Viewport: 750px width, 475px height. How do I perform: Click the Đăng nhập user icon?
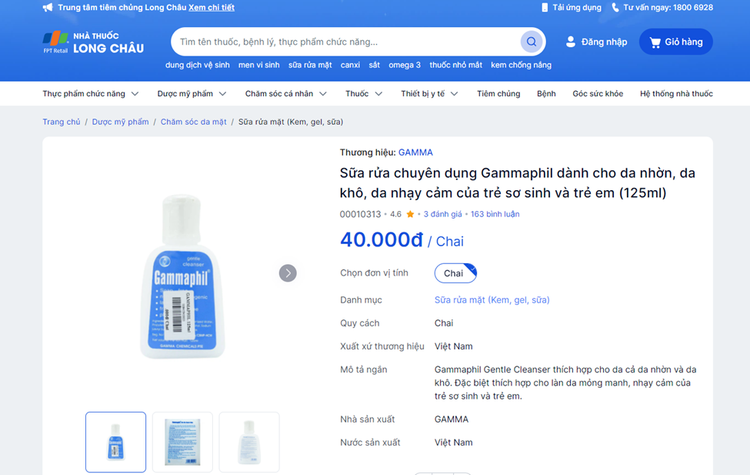(571, 42)
